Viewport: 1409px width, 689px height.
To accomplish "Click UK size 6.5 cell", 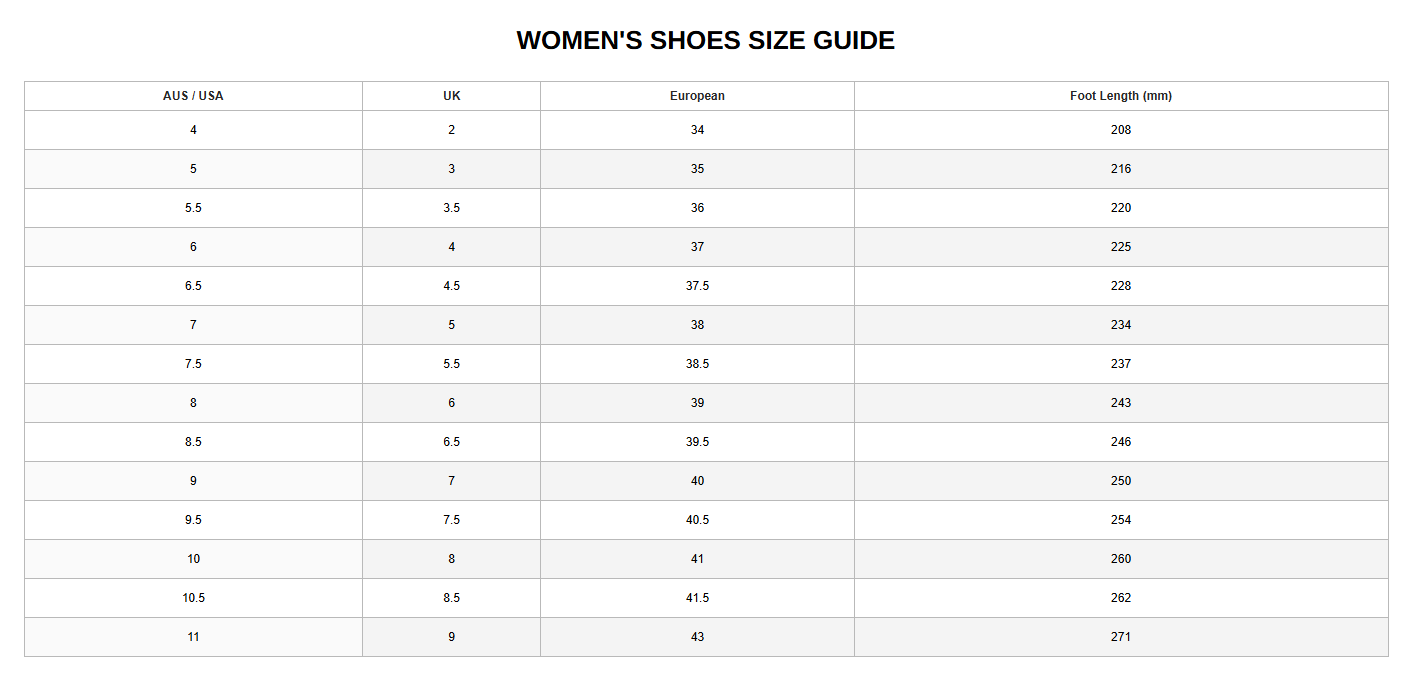I will (451, 442).
